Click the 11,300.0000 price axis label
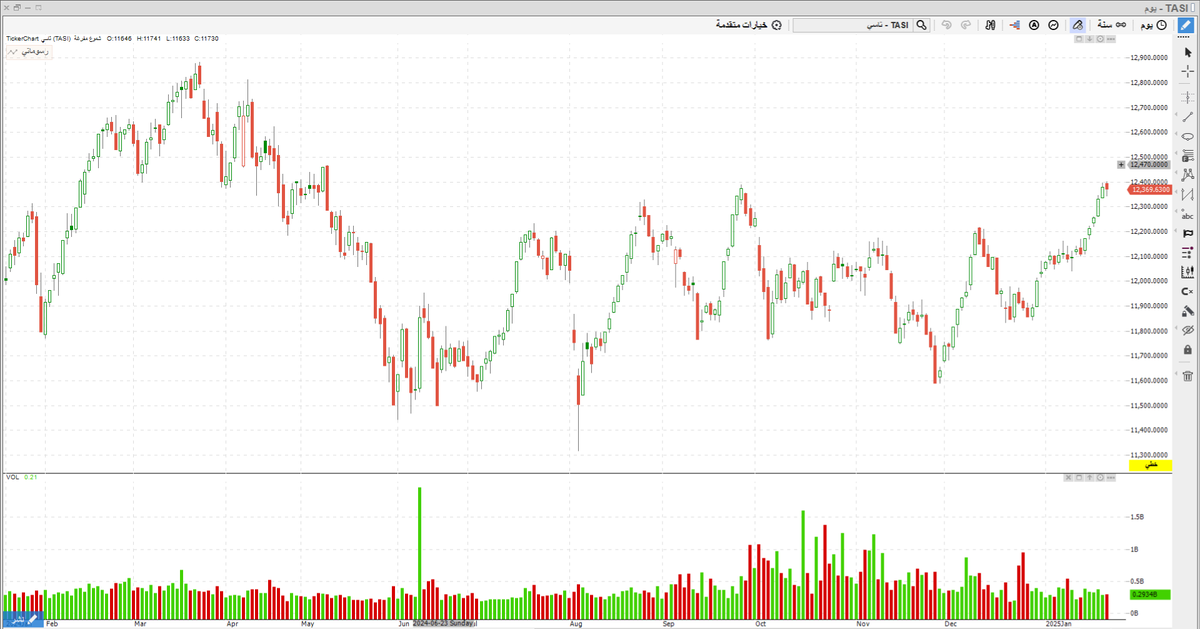1200x629 pixels. click(x=1150, y=455)
